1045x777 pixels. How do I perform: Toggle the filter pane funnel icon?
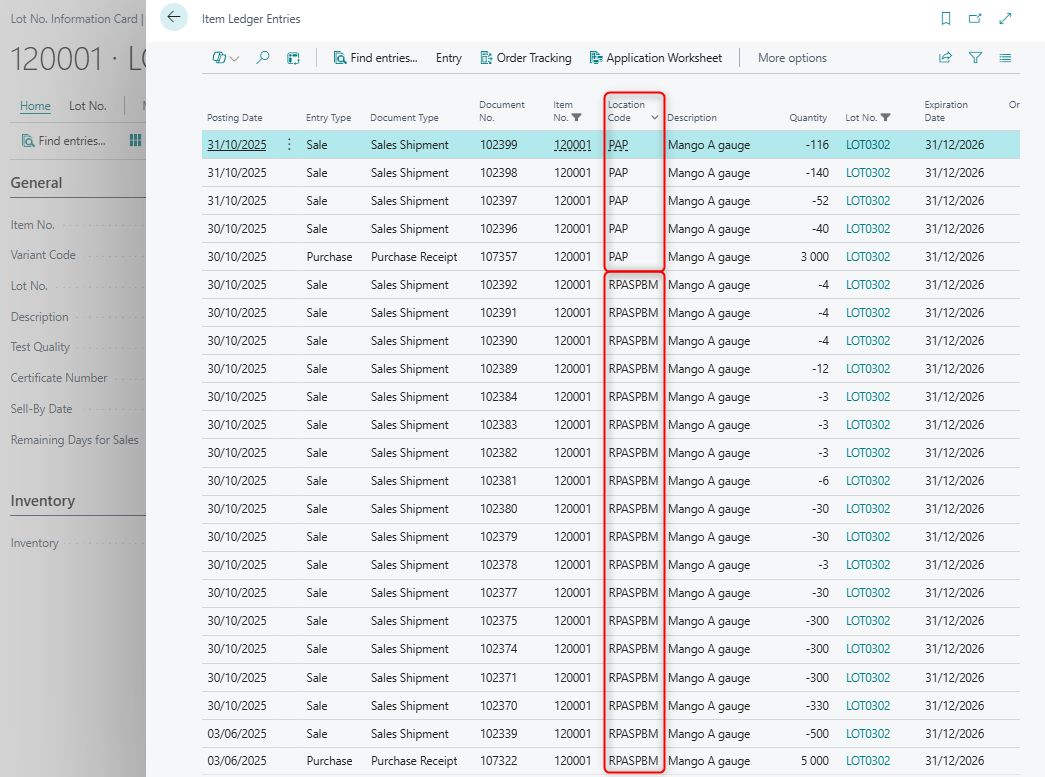pyautogui.click(x=975, y=58)
